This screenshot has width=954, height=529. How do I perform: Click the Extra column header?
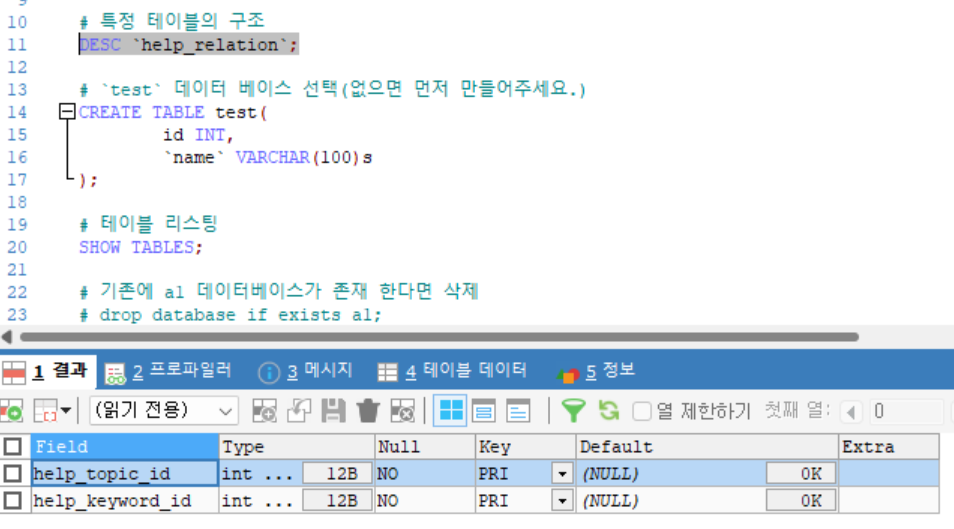[x=888, y=447]
